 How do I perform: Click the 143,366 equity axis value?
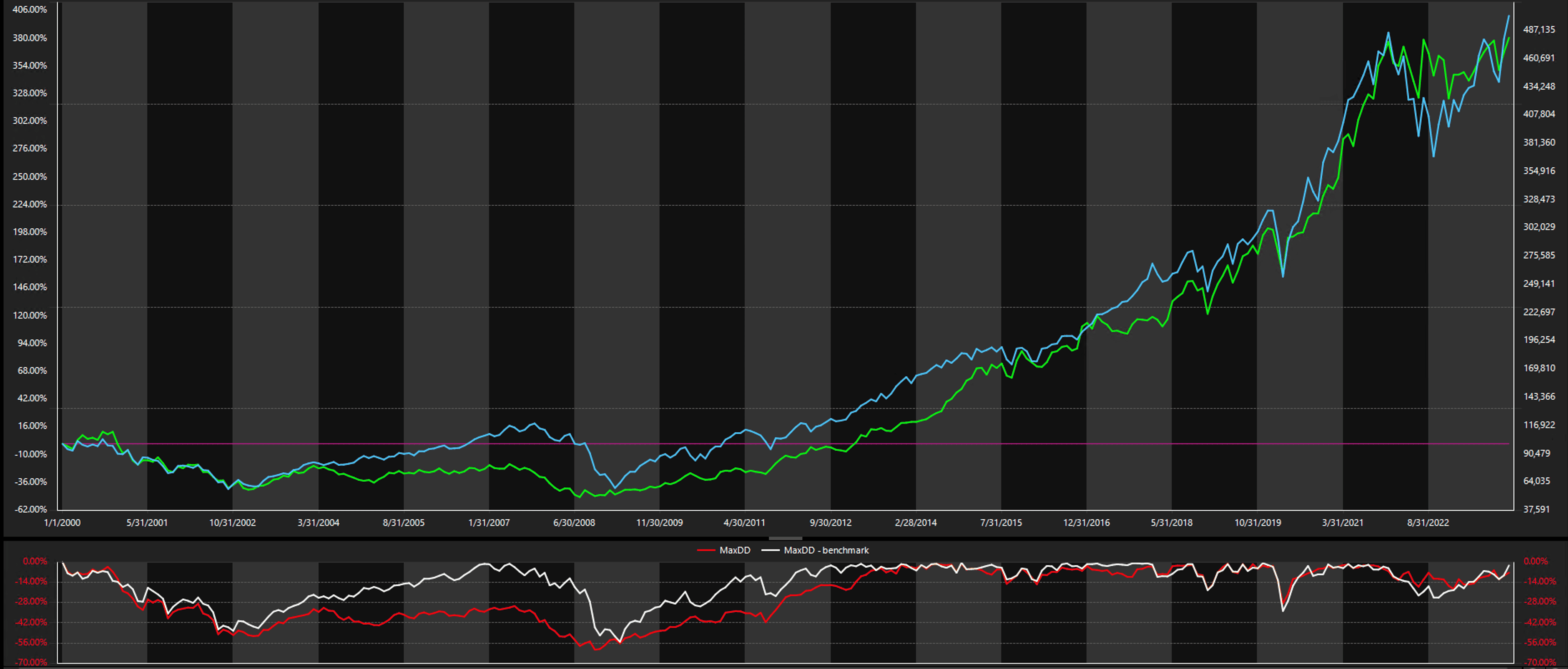[1539, 397]
